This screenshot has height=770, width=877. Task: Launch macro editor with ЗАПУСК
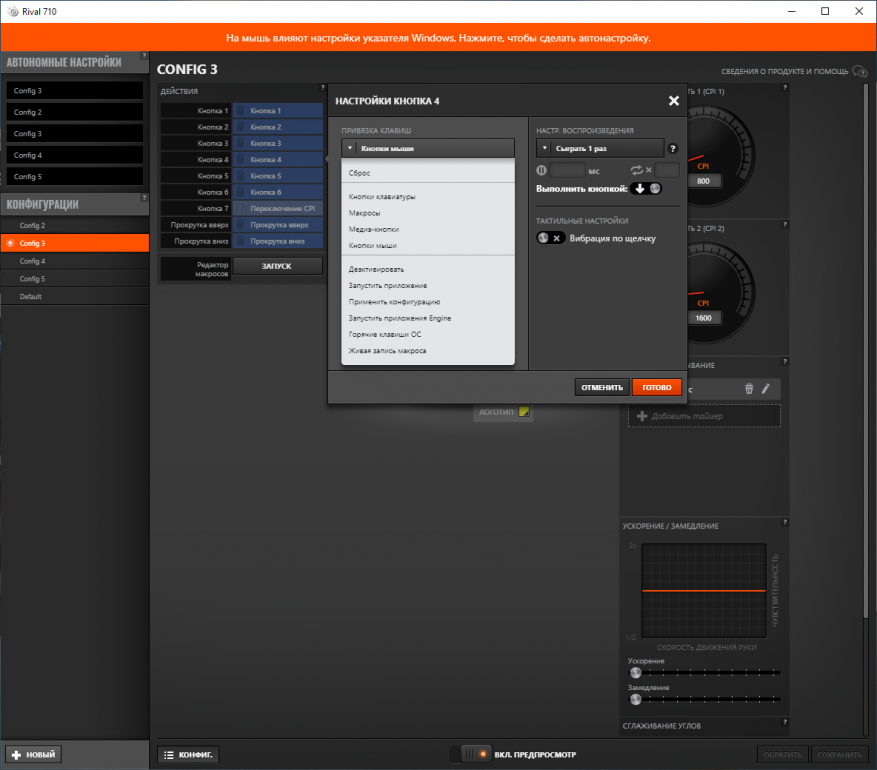click(277, 266)
